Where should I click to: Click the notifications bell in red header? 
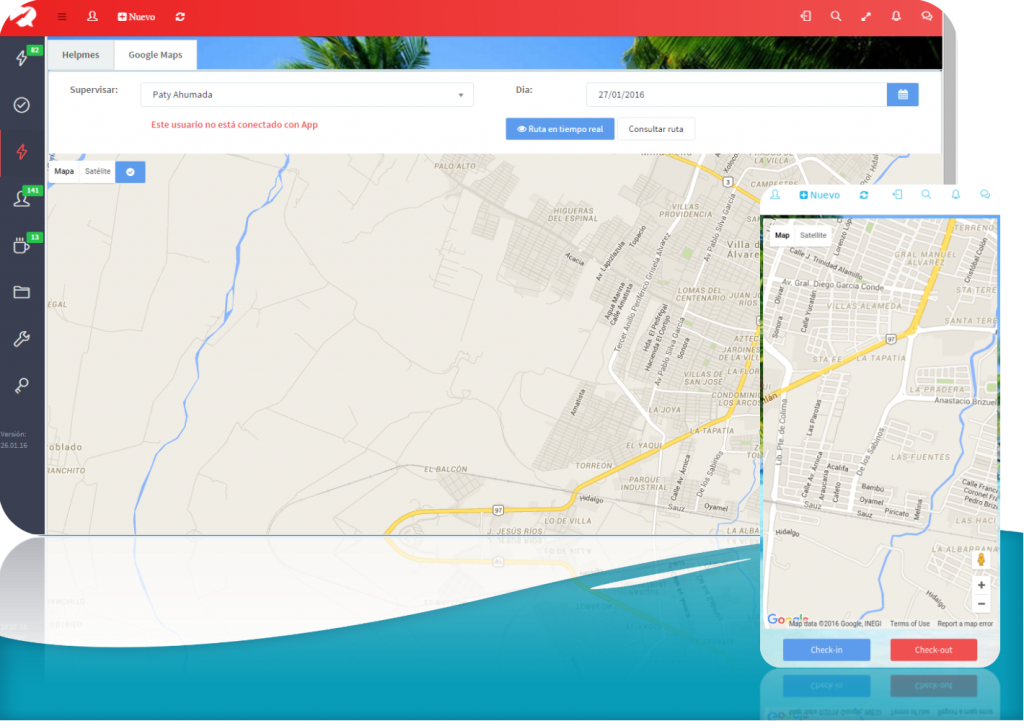(x=896, y=16)
